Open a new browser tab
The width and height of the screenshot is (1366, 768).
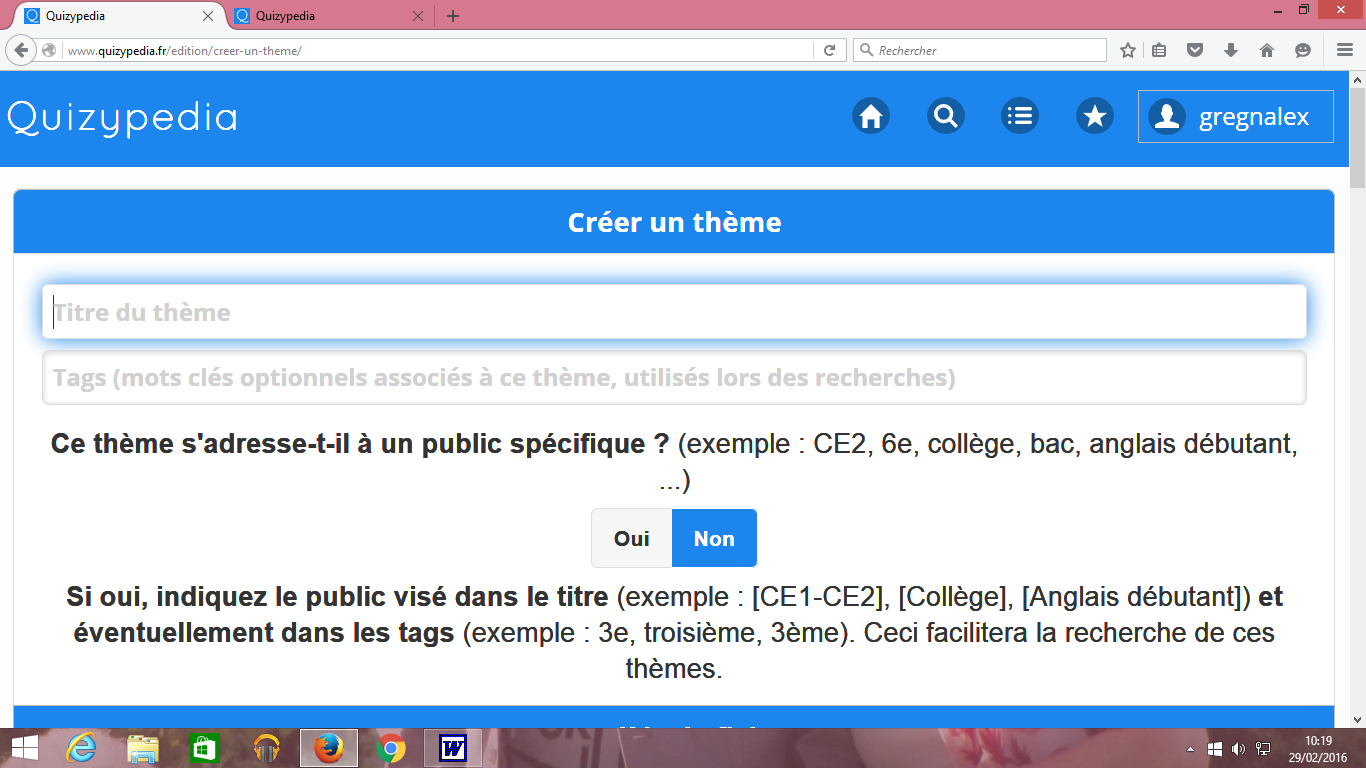coord(453,16)
